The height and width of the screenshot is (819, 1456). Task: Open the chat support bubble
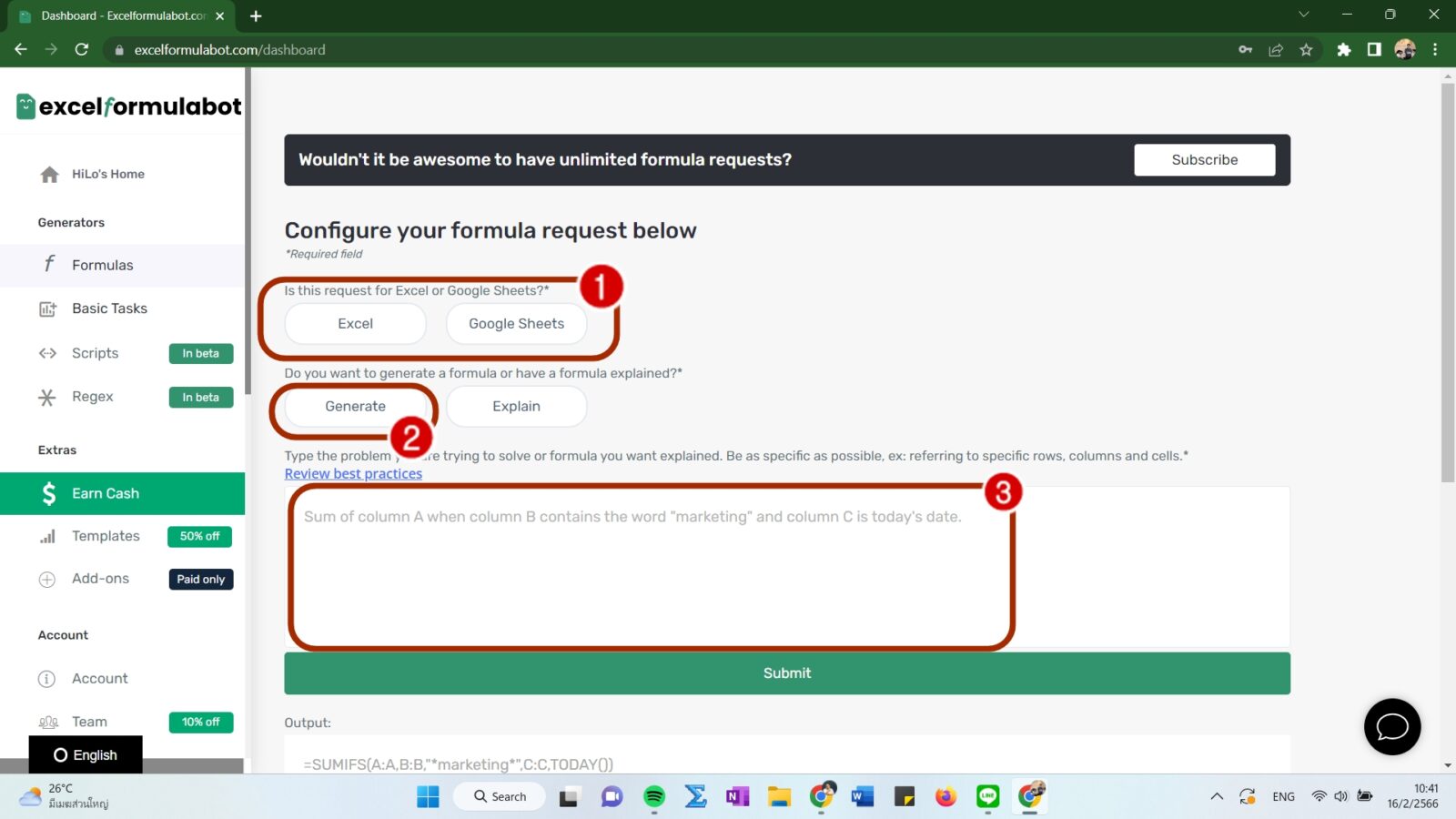(x=1391, y=727)
